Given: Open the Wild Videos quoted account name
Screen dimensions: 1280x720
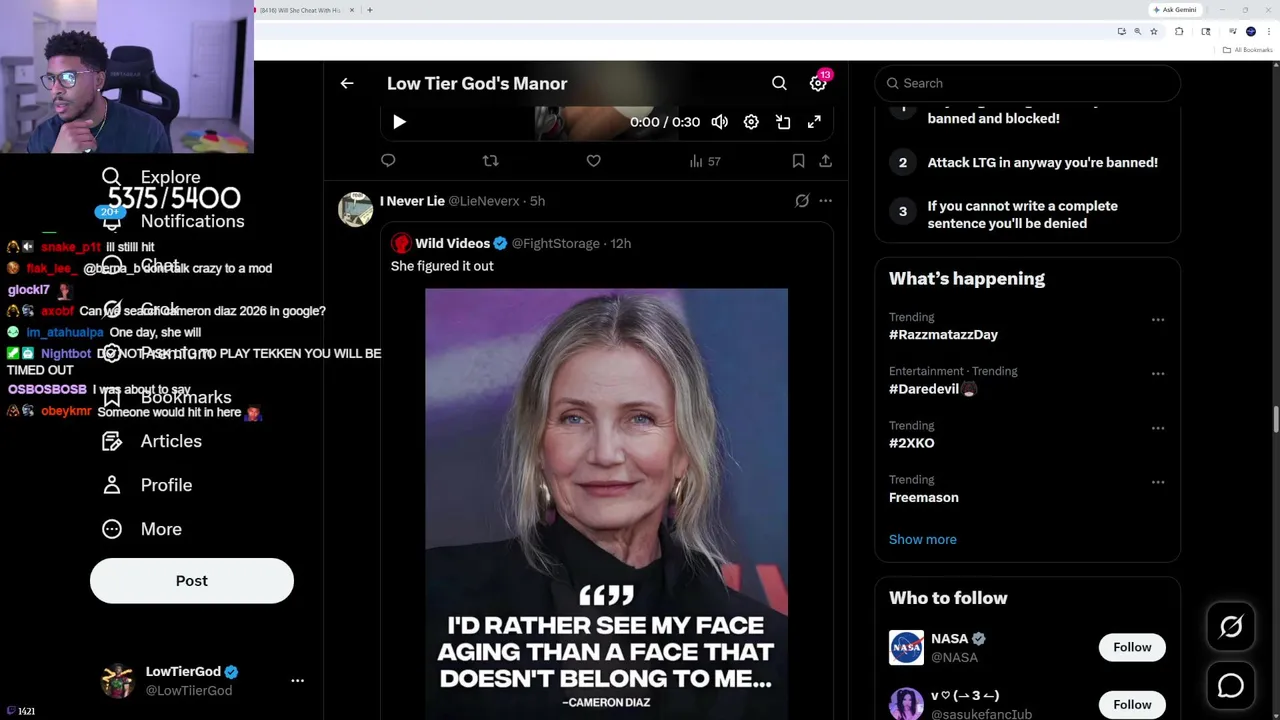Looking at the screenshot, I should [452, 243].
